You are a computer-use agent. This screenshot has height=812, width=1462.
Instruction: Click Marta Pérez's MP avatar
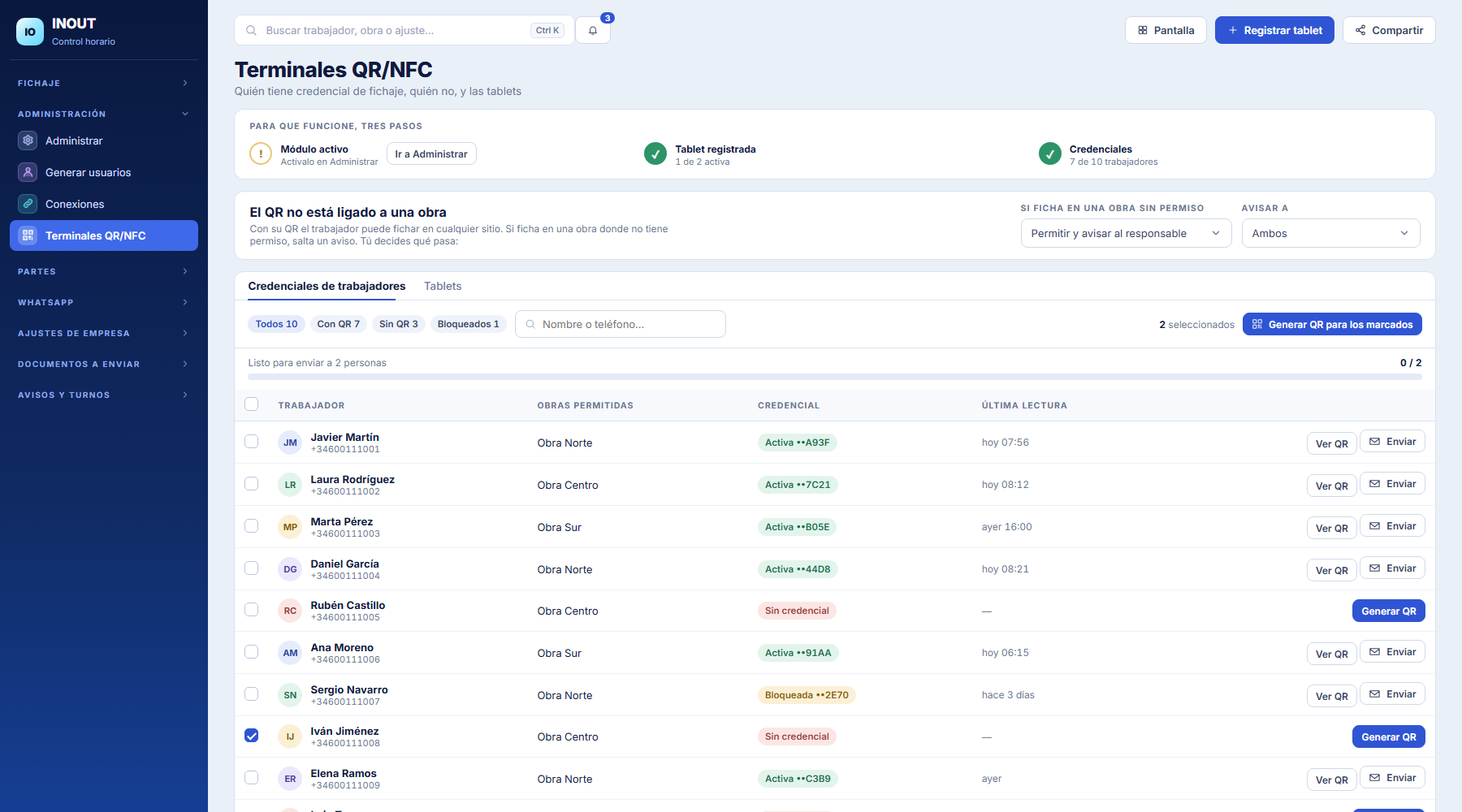(290, 527)
